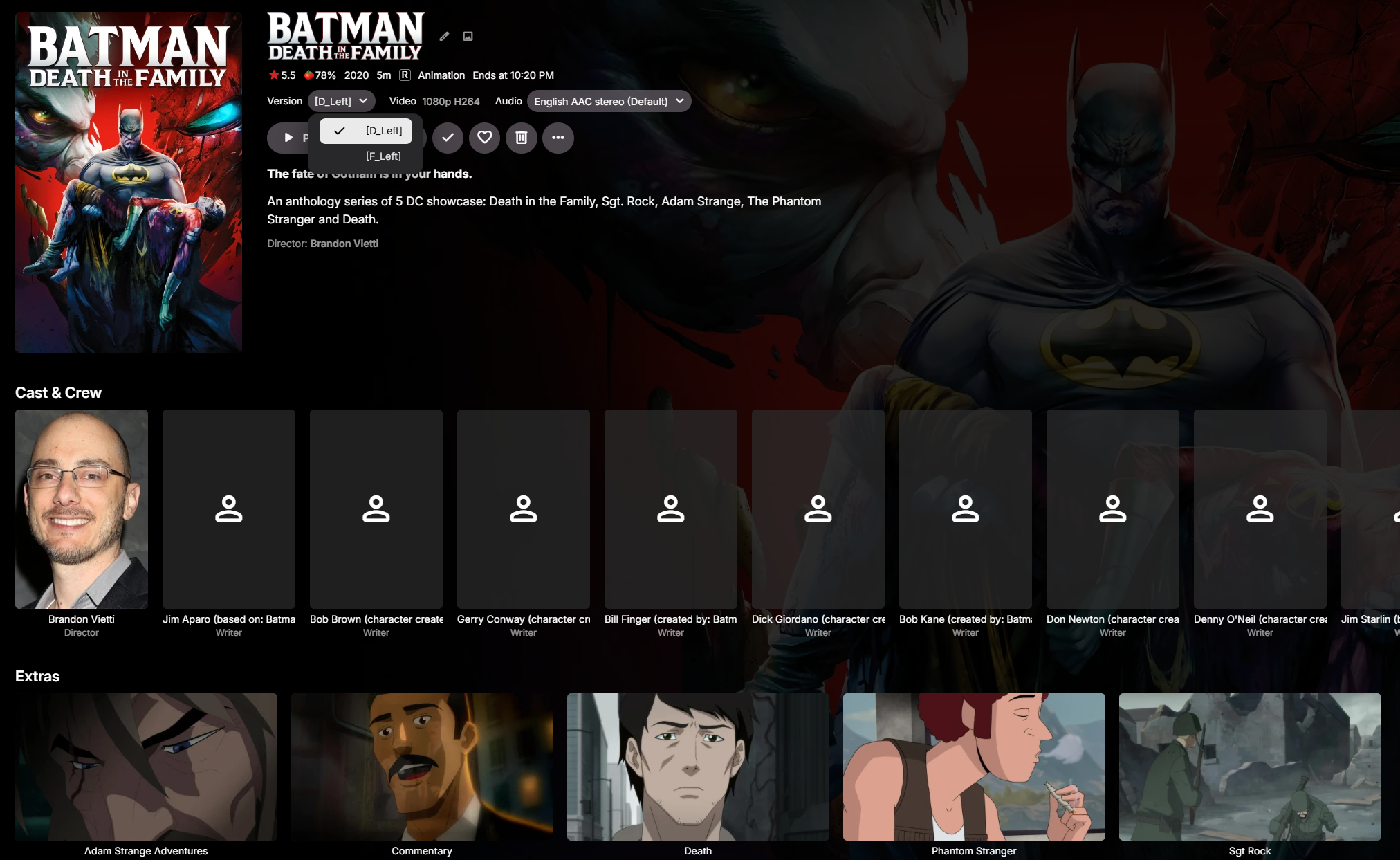Open the three-dots more options menu
The image size is (1400, 860).
point(558,138)
